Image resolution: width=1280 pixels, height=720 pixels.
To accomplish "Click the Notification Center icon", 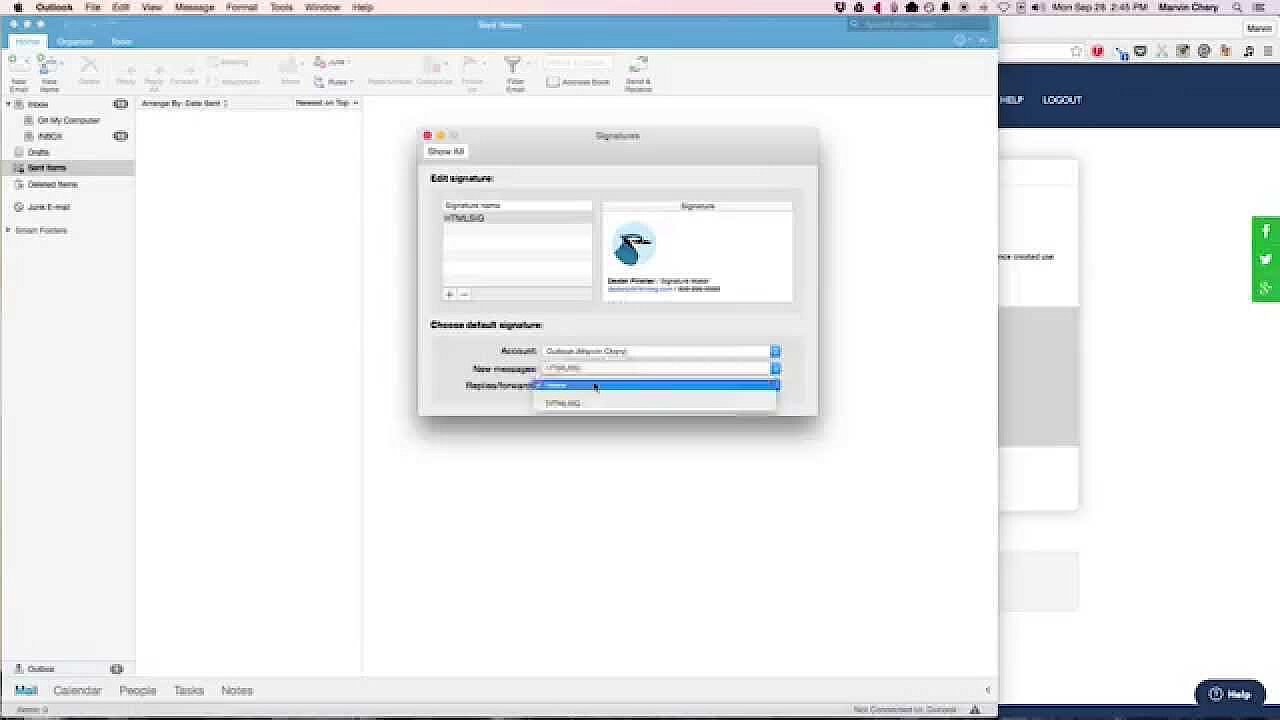I will coord(1259,7).
